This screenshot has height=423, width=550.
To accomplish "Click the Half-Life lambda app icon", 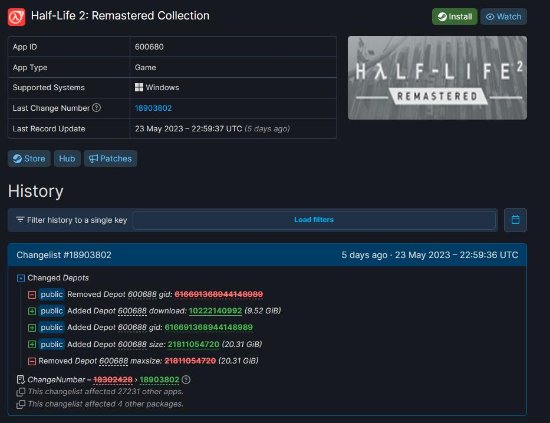I will pyautogui.click(x=16, y=16).
